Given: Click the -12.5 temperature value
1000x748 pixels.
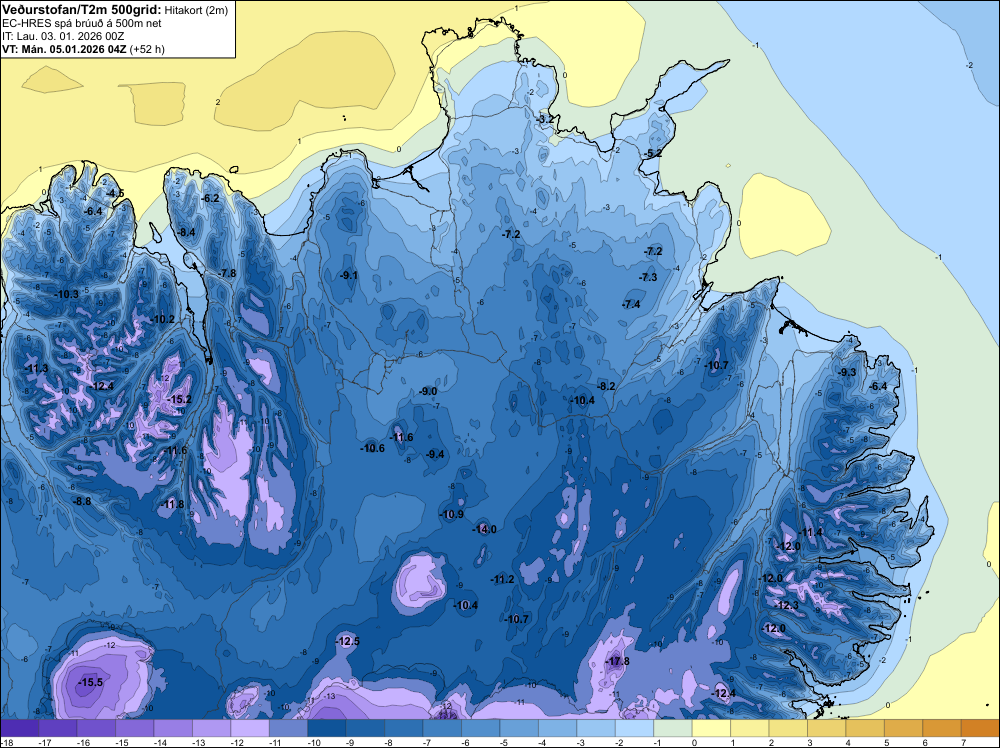Looking at the screenshot, I should pyautogui.click(x=347, y=641).
